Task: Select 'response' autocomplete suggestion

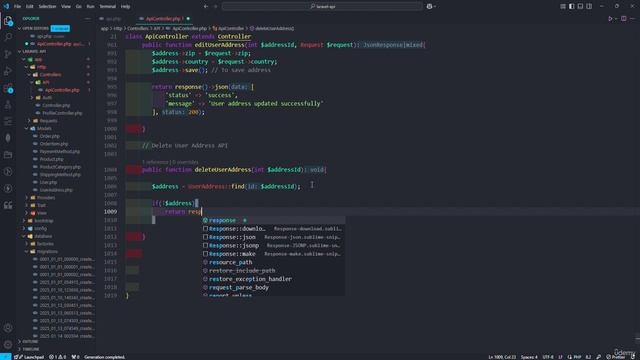Action: (273, 220)
